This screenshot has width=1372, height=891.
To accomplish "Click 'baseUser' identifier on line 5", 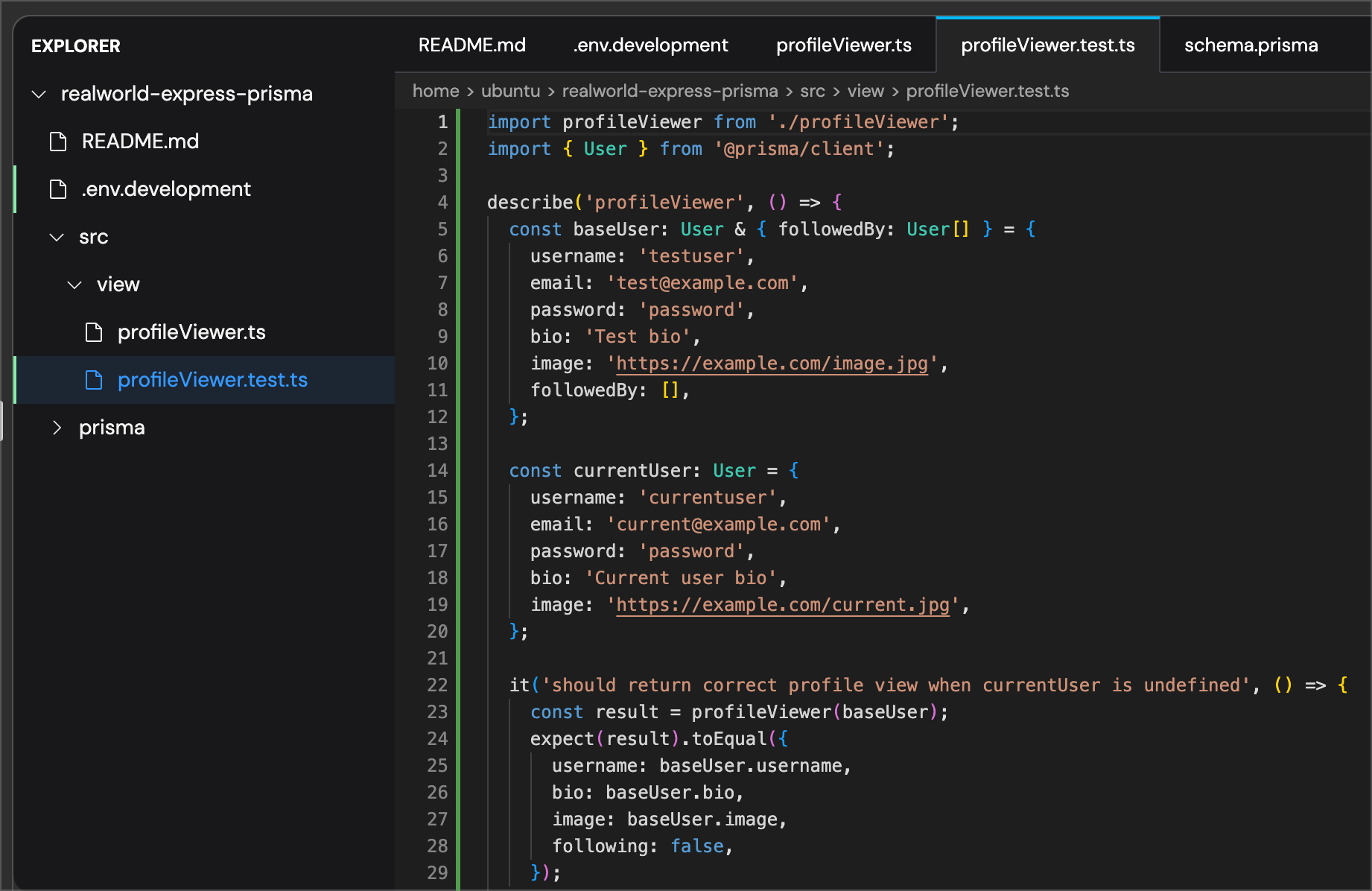I will pyautogui.click(x=616, y=229).
